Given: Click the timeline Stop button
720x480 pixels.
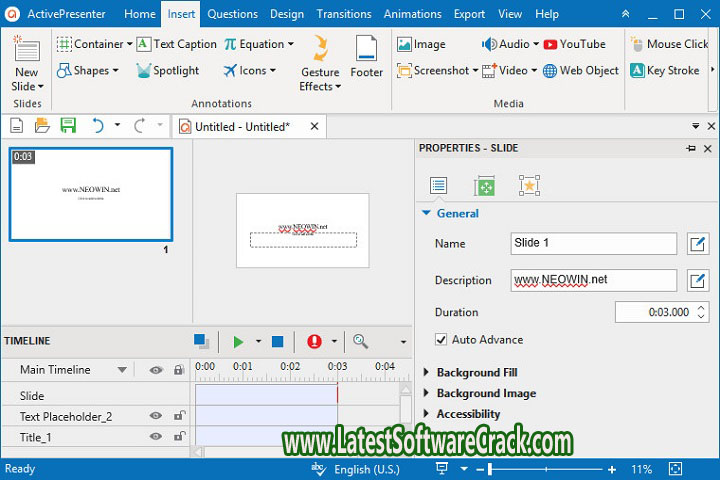Looking at the screenshot, I should (277, 342).
